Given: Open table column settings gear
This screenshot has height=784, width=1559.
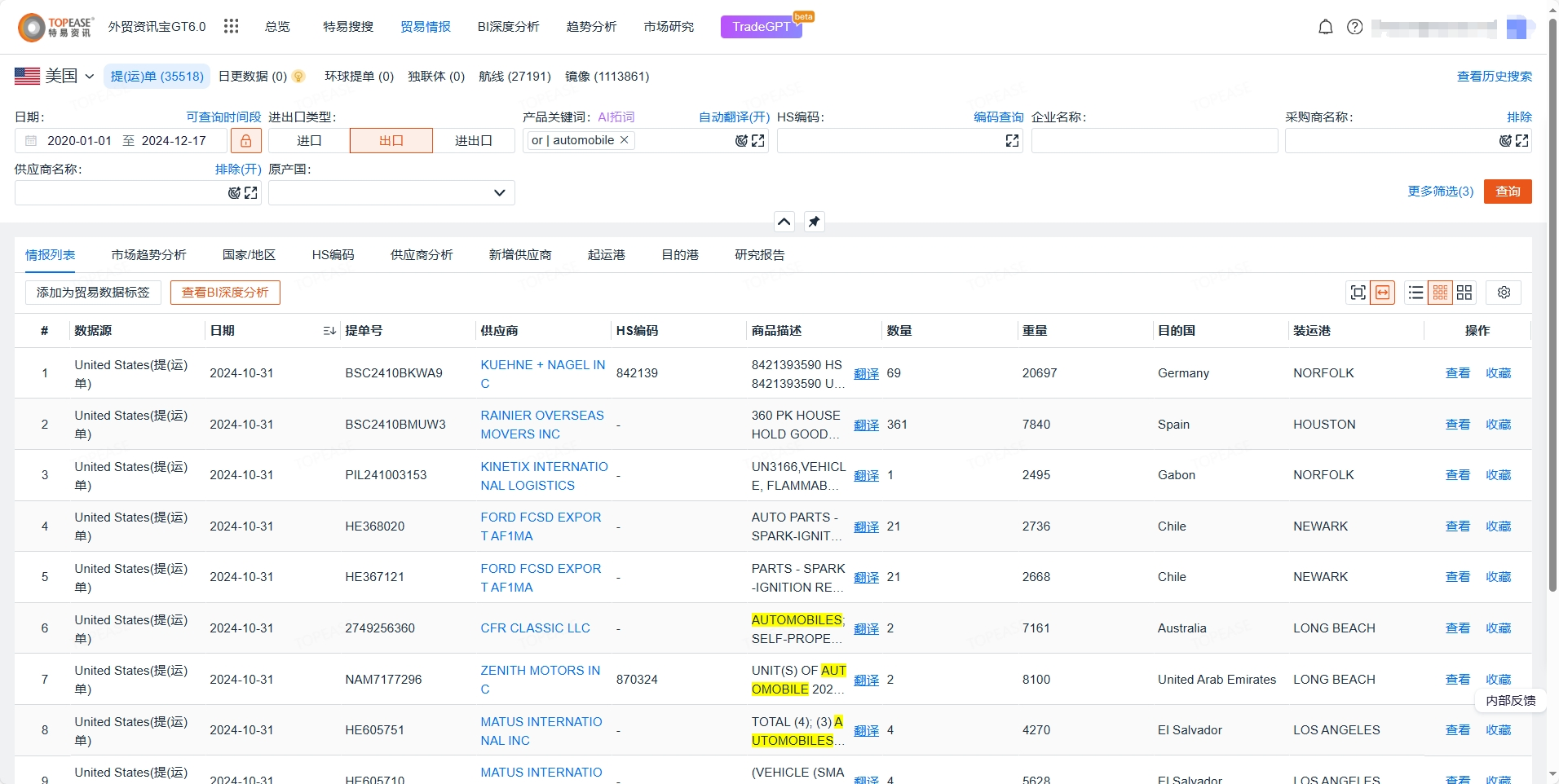Looking at the screenshot, I should (1504, 293).
